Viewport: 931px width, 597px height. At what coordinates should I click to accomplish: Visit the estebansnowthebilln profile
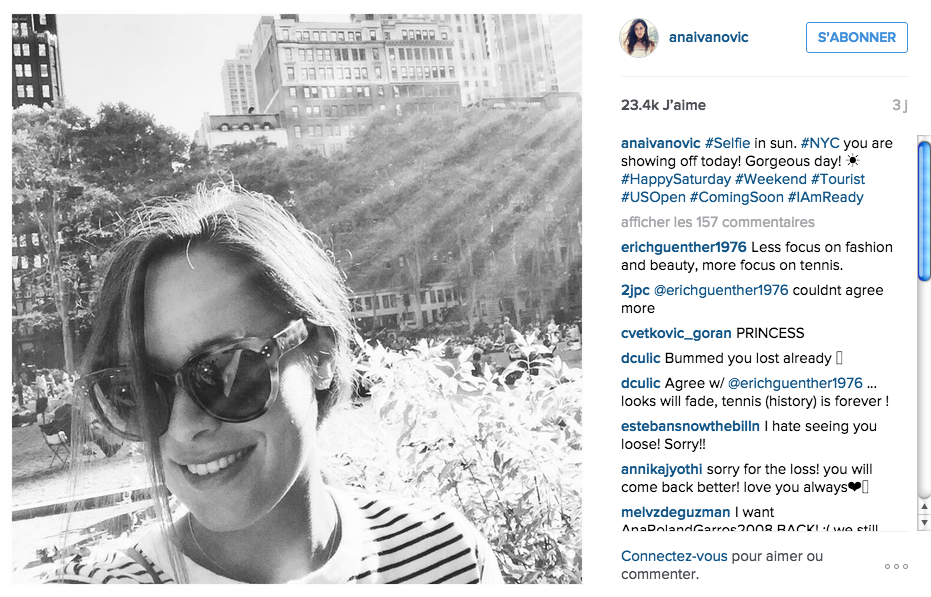[x=690, y=427]
